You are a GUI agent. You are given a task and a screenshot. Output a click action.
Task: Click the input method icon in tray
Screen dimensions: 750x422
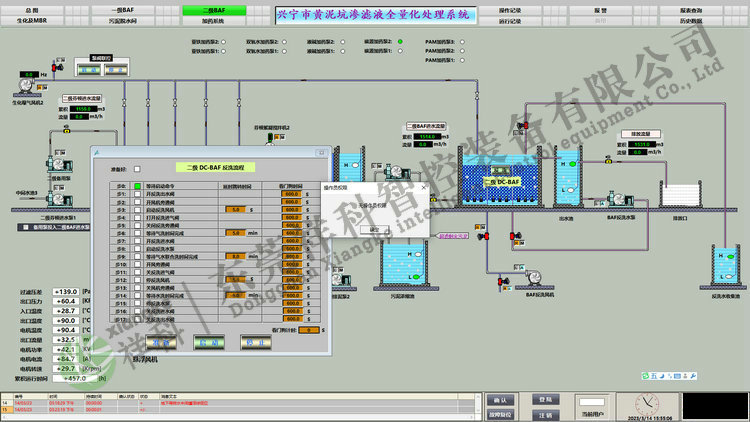(653, 375)
